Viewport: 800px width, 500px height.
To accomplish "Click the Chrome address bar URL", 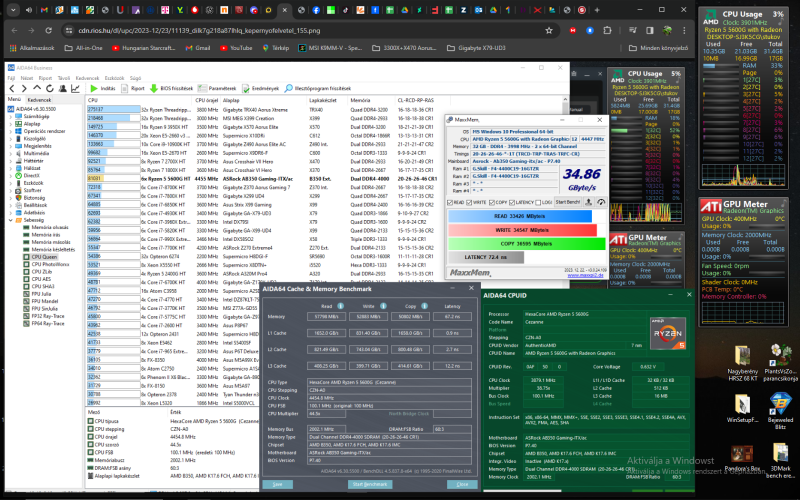I will click(x=199, y=31).
